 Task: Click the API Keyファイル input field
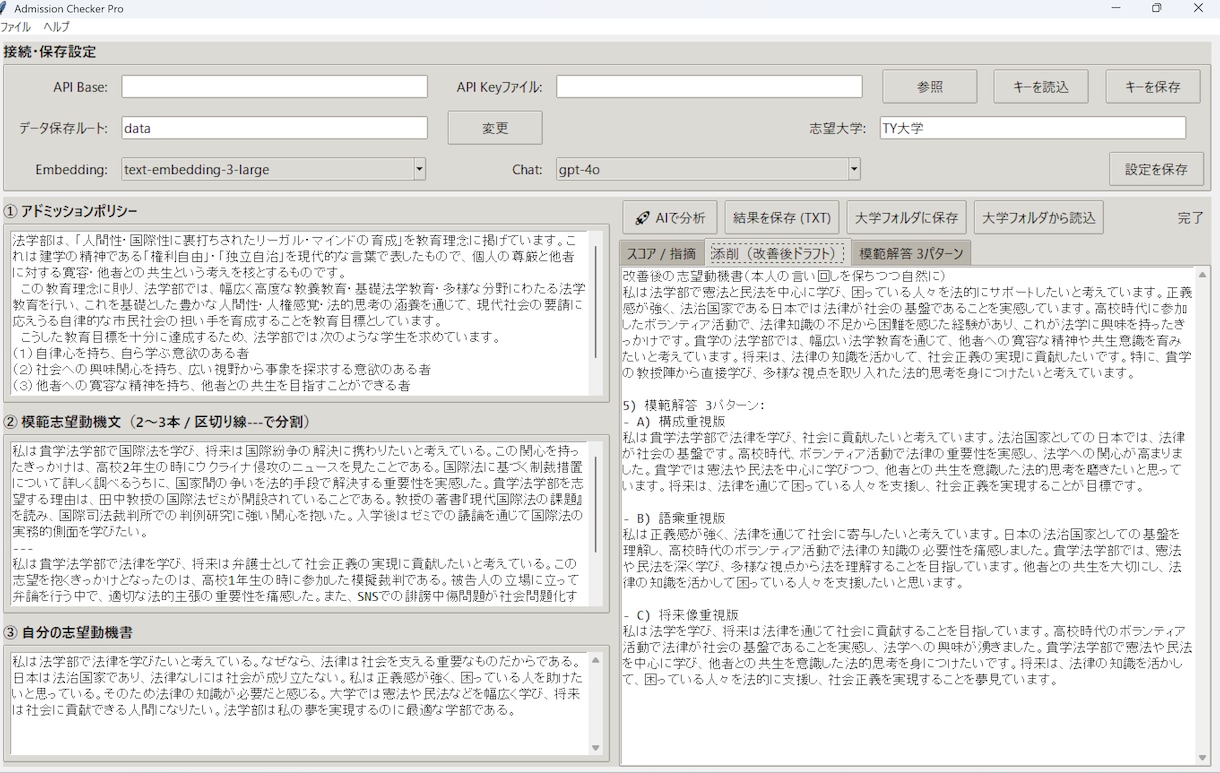tap(709, 87)
